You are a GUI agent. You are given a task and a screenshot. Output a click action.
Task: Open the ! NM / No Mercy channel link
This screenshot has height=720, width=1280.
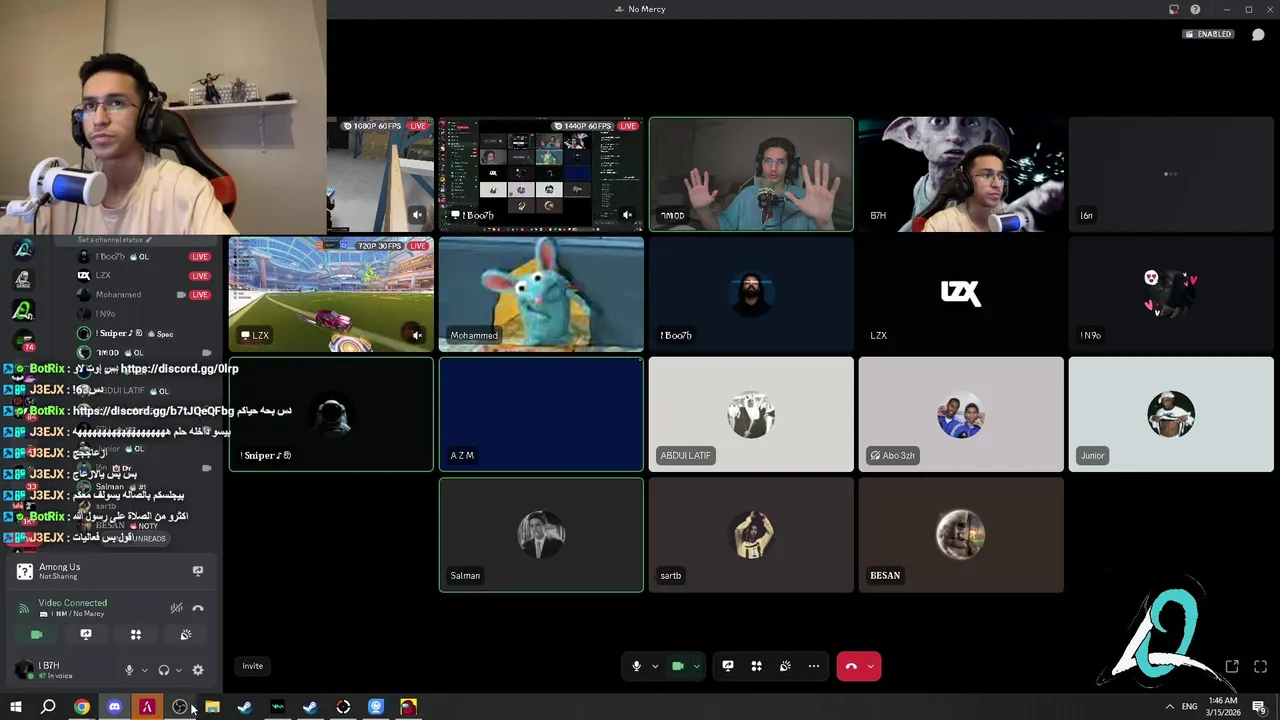(x=71, y=613)
